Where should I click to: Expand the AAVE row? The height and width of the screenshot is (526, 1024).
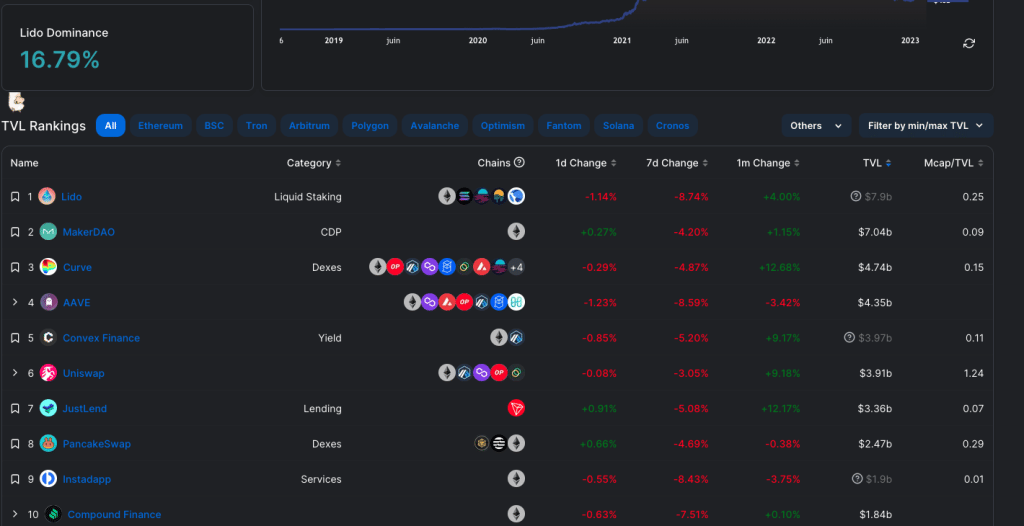pyautogui.click(x=15, y=303)
